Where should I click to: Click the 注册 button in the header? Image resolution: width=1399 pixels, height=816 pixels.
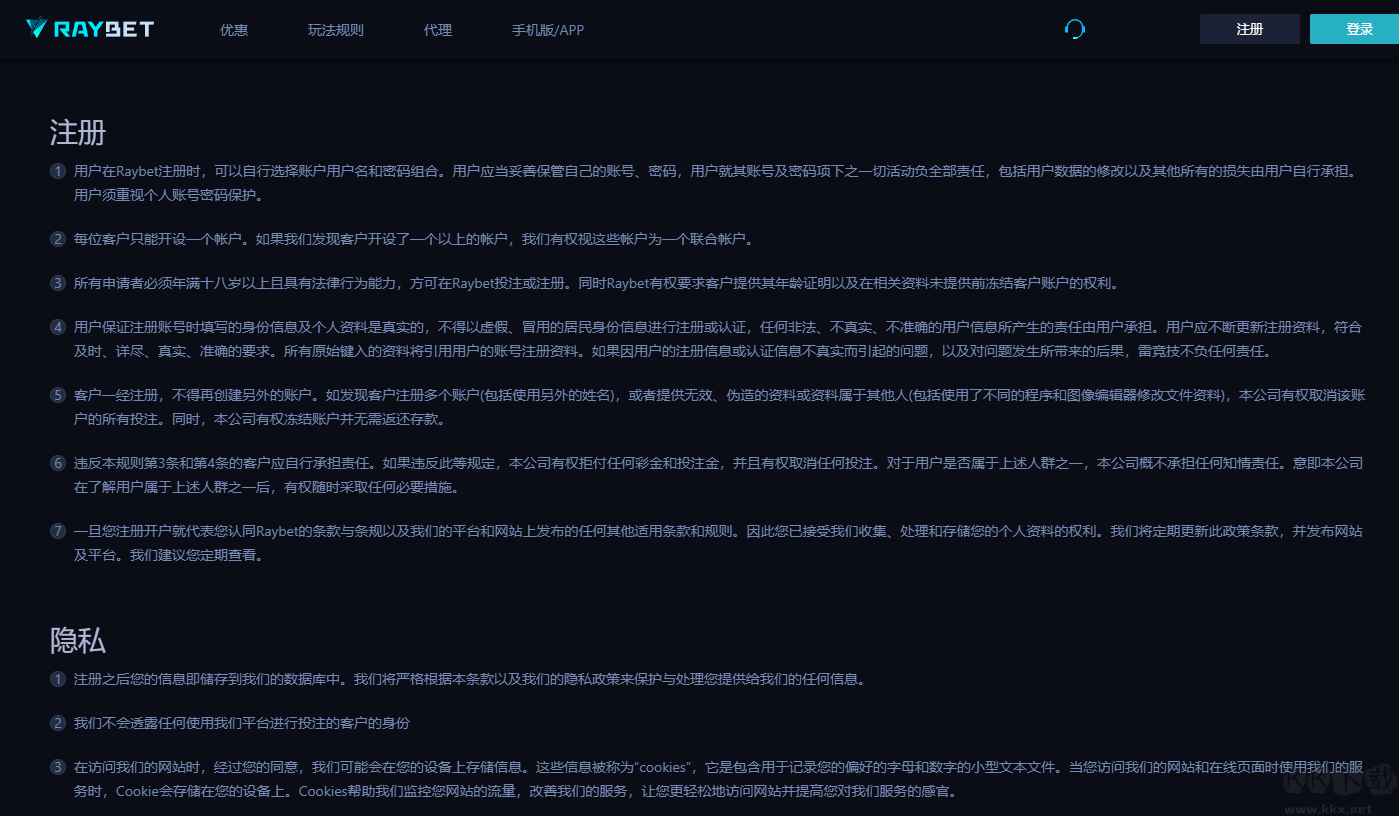tap(1249, 29)
